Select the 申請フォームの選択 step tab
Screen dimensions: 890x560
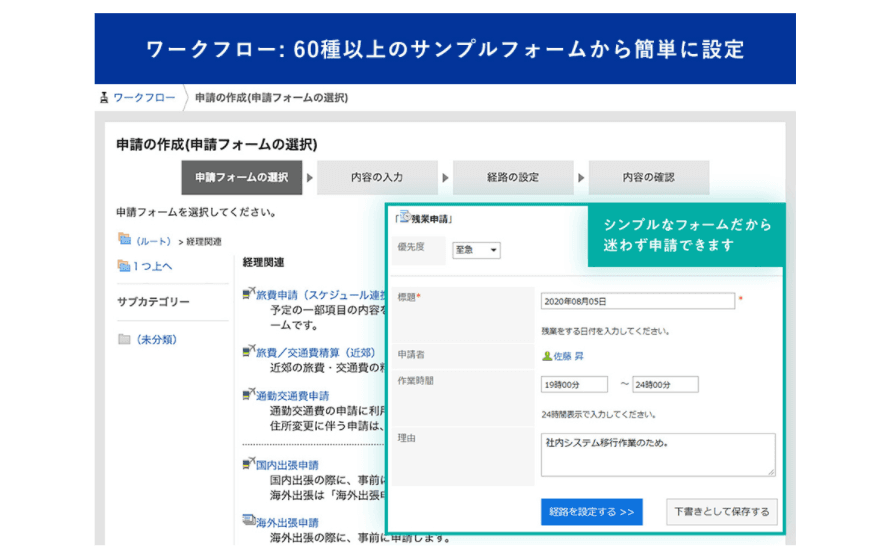click(x=242, y=178)
